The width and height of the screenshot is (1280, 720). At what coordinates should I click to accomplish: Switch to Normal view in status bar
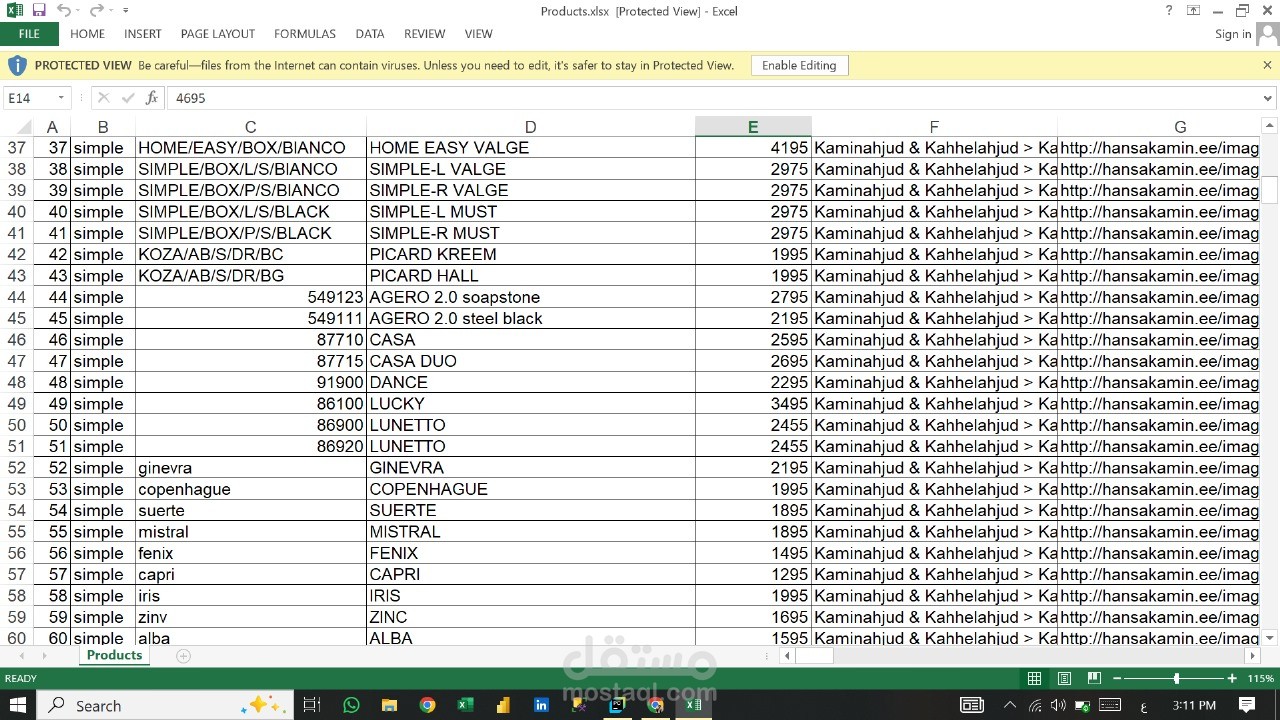[x=1034, y=679]
